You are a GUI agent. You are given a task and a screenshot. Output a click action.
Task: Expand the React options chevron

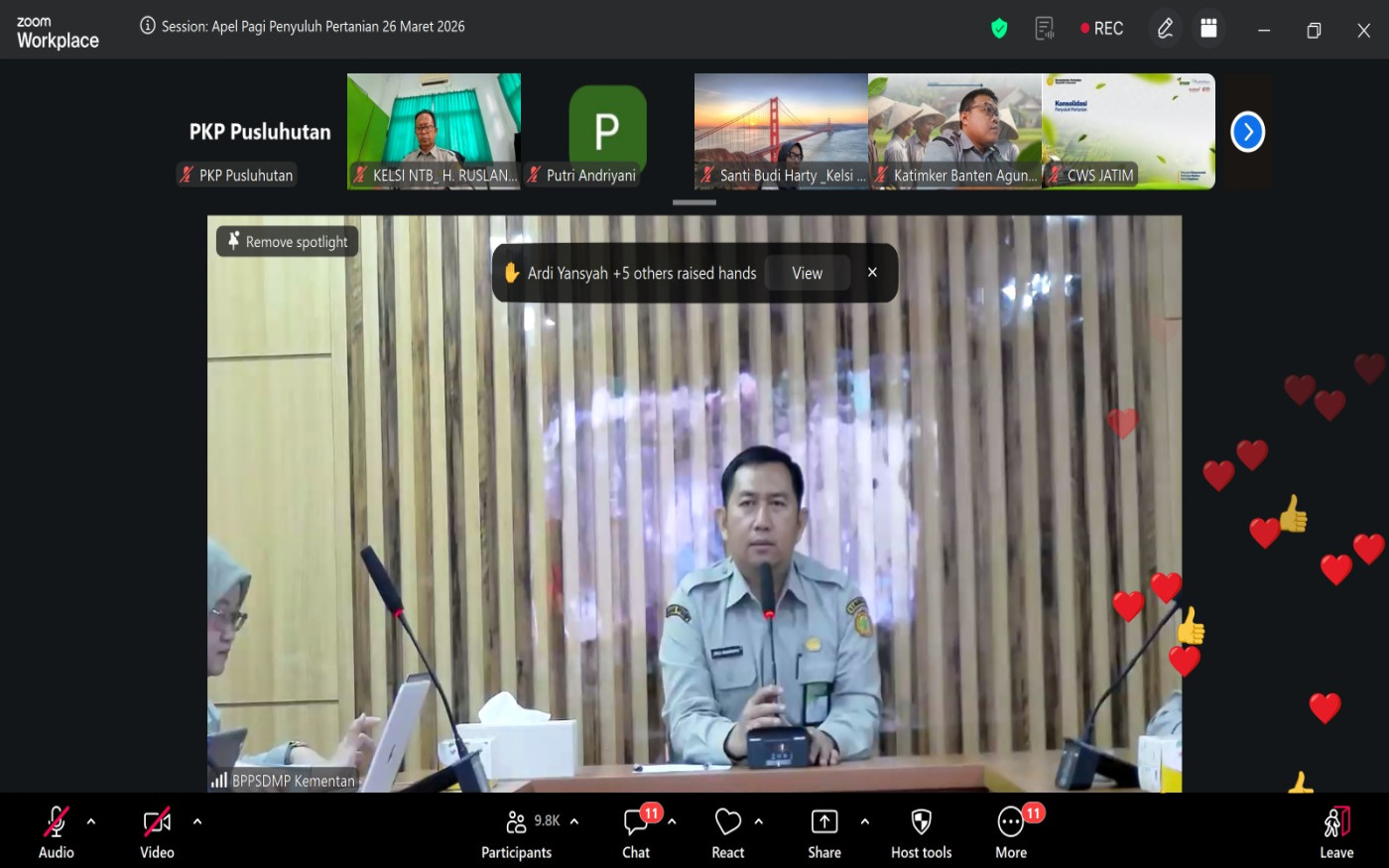(759, 821)
